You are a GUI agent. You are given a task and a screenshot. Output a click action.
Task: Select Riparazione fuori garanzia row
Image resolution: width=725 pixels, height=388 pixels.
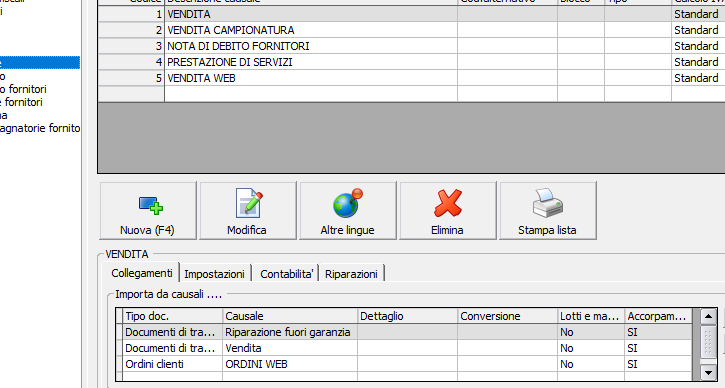(404, 332)
